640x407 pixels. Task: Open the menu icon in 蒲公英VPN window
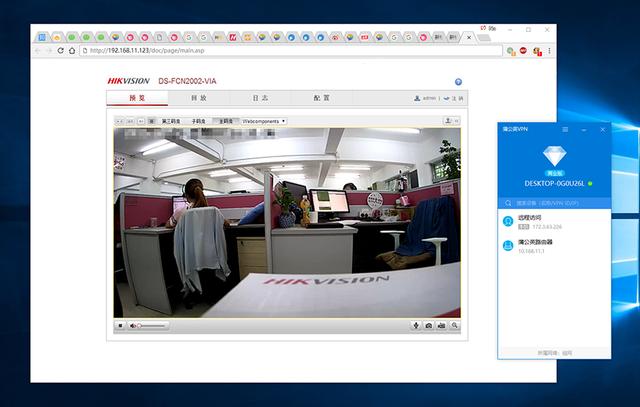(565, 129)
